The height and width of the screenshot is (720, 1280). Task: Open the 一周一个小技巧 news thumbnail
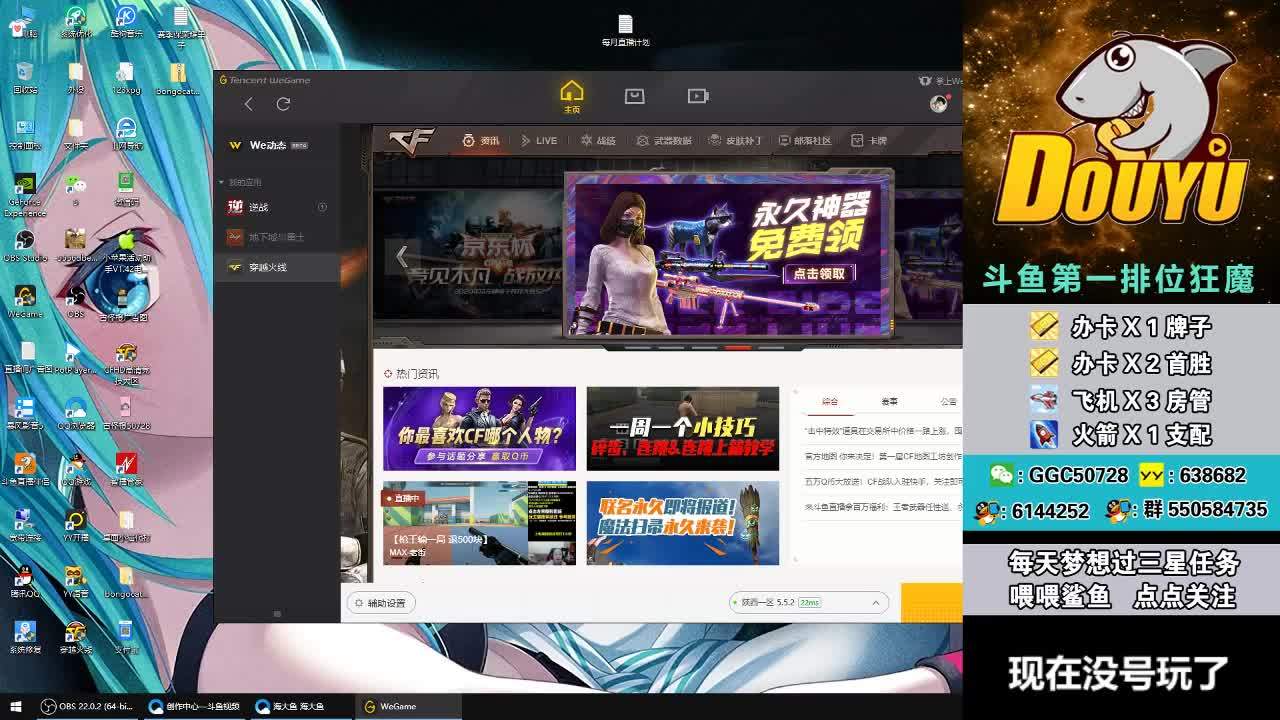(682, 428)
